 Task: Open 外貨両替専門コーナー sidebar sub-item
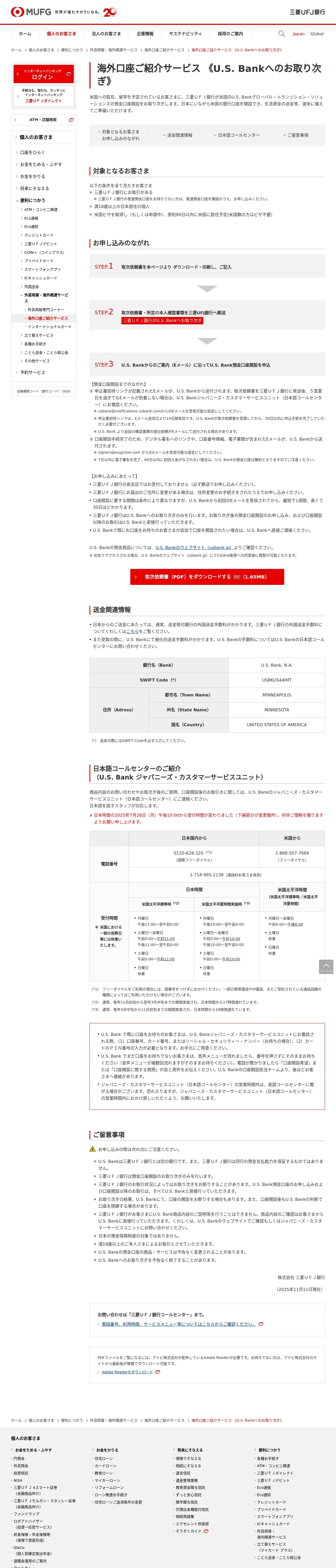[46, 310]
